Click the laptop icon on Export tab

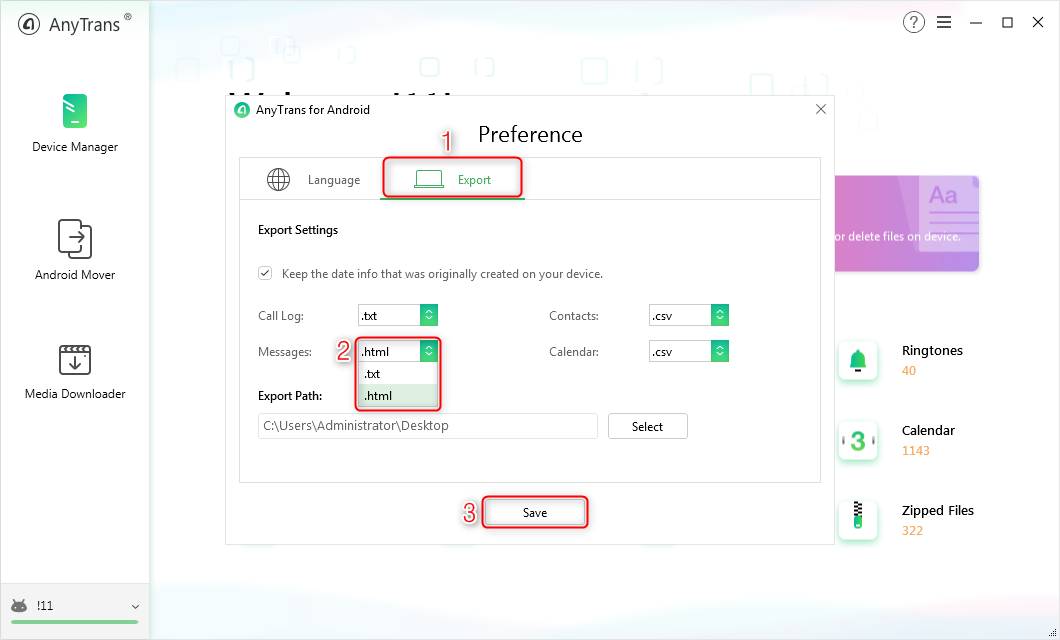tap(429, 180)
